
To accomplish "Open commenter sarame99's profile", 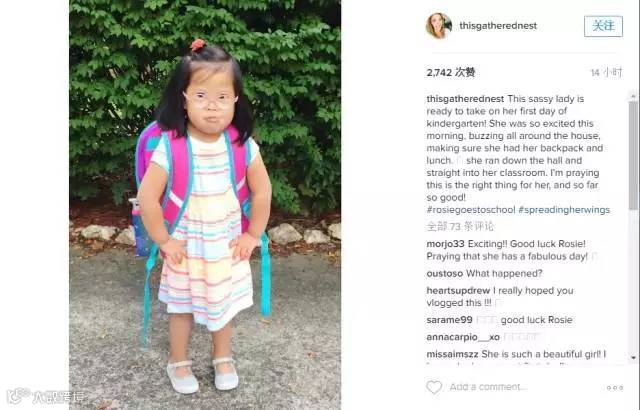I will pyautogui.click(x=449, y=320).
